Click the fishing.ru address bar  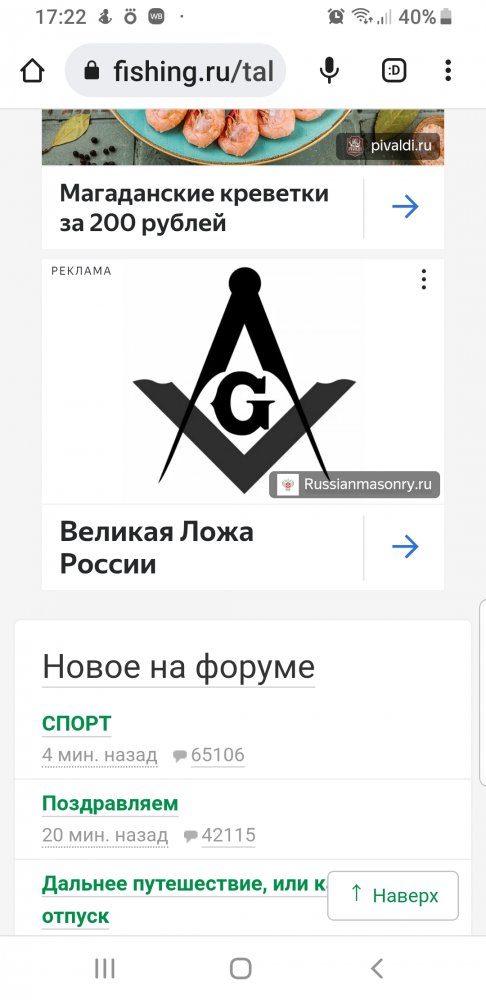175,71
